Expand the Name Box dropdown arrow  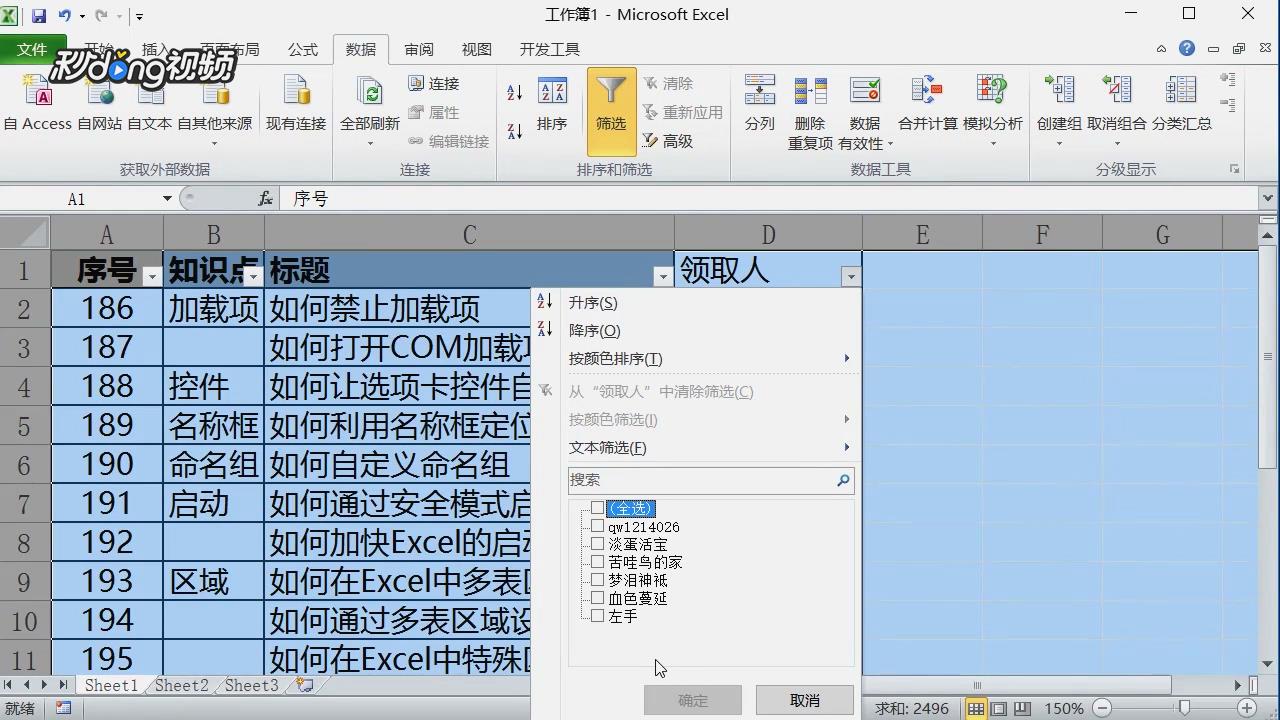click(x=167, y=199)
